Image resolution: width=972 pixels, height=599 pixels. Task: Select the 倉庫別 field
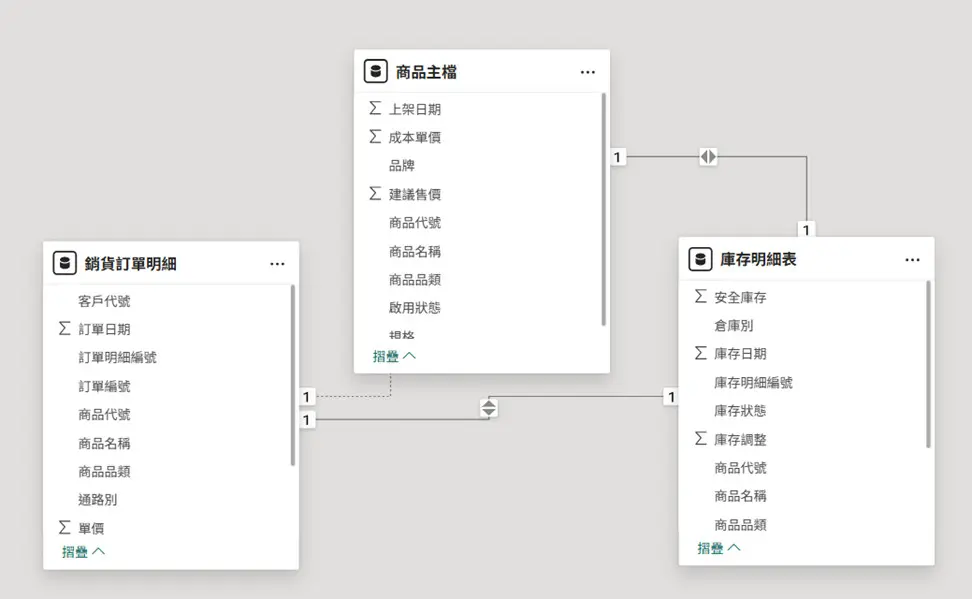click(733, 326)
